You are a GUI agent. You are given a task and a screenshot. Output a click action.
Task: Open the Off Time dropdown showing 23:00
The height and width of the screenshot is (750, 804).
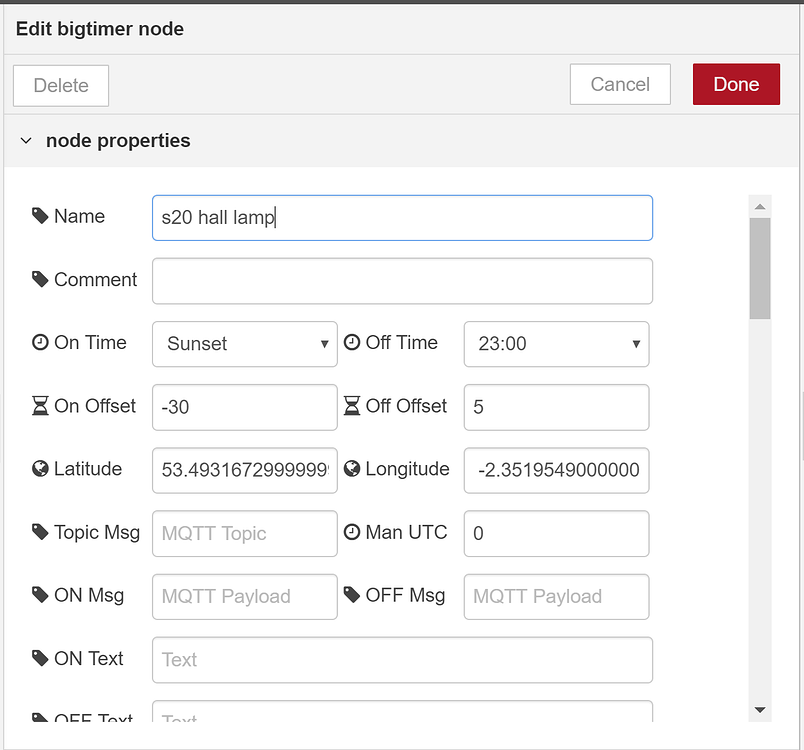click(556, 343)
